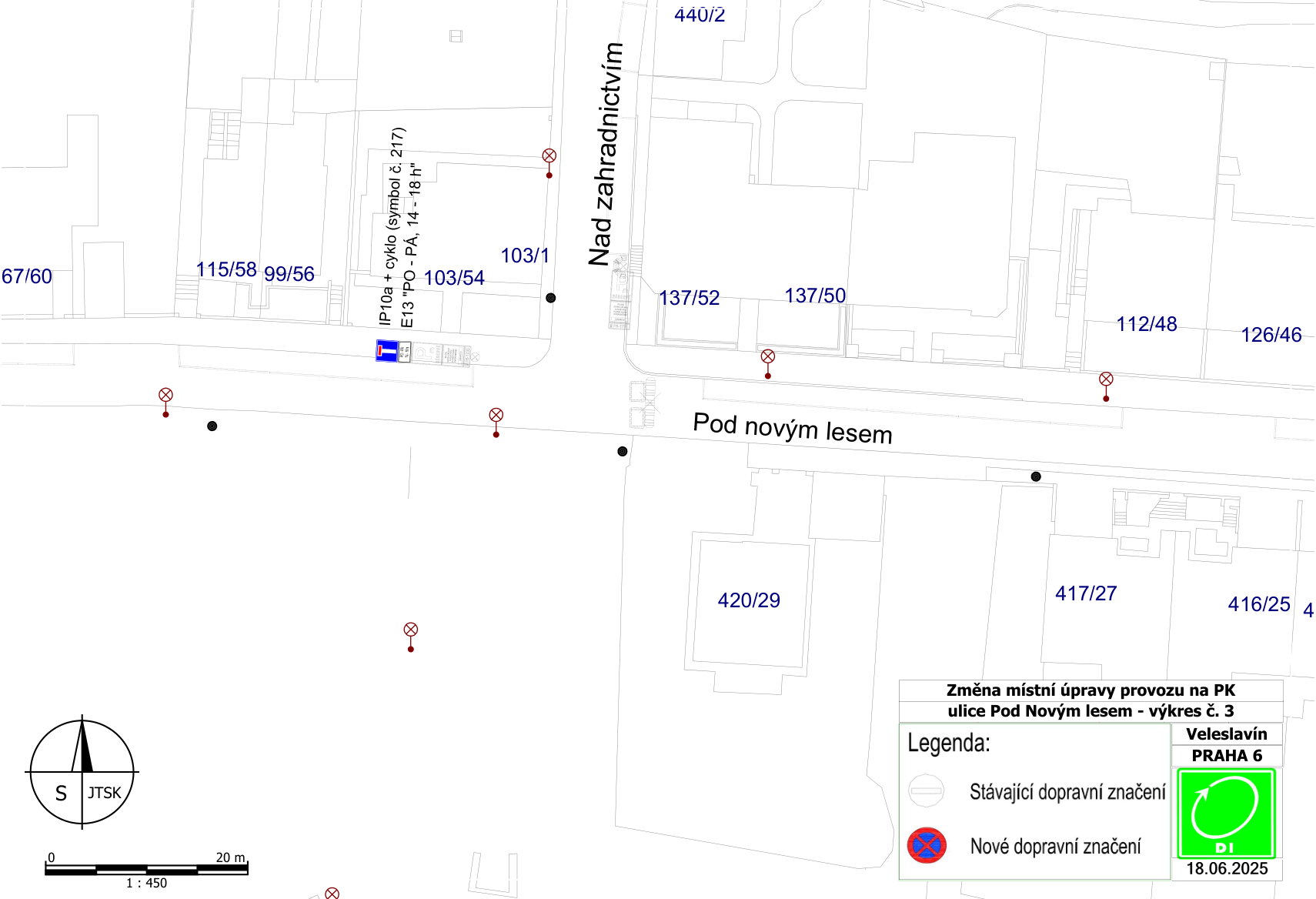This screenshot has height=899, width=1316.
Task: Click subtitle ulice Pod Novým lesem - výkres č. 3
Action: click(1091, 711)
